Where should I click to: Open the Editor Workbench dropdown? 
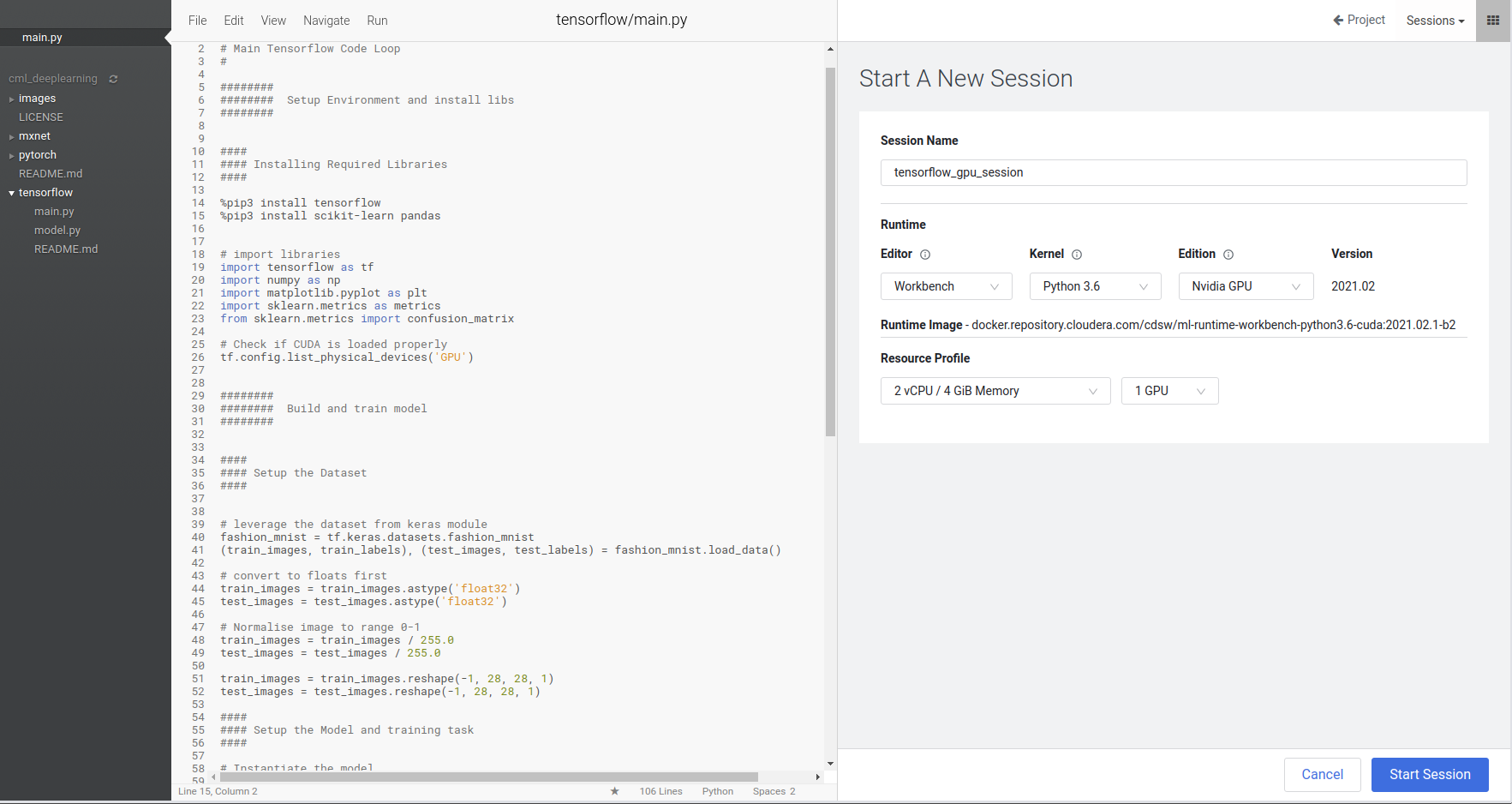click(947, 286)
